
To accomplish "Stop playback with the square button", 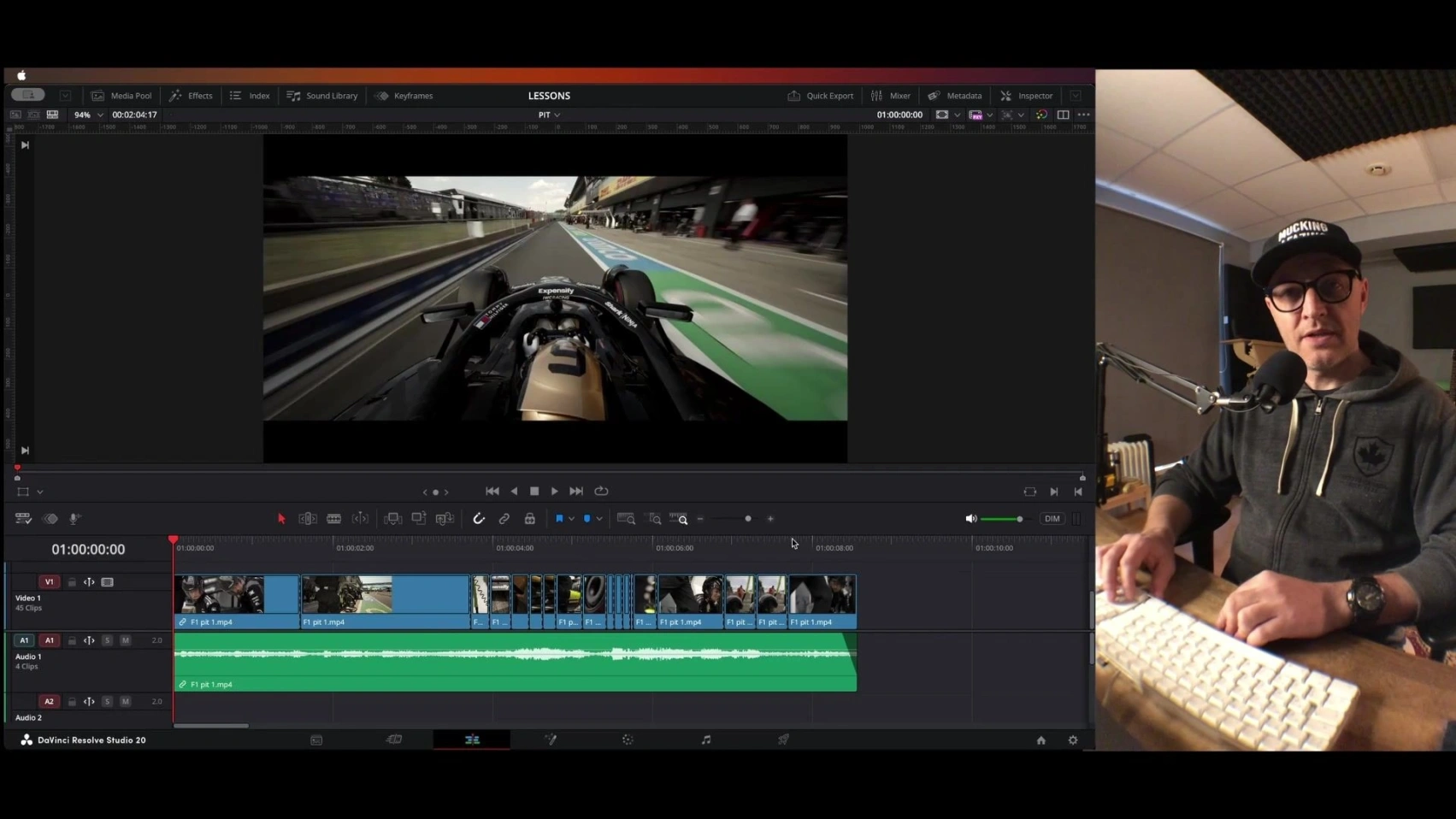I will click(534, 492).
